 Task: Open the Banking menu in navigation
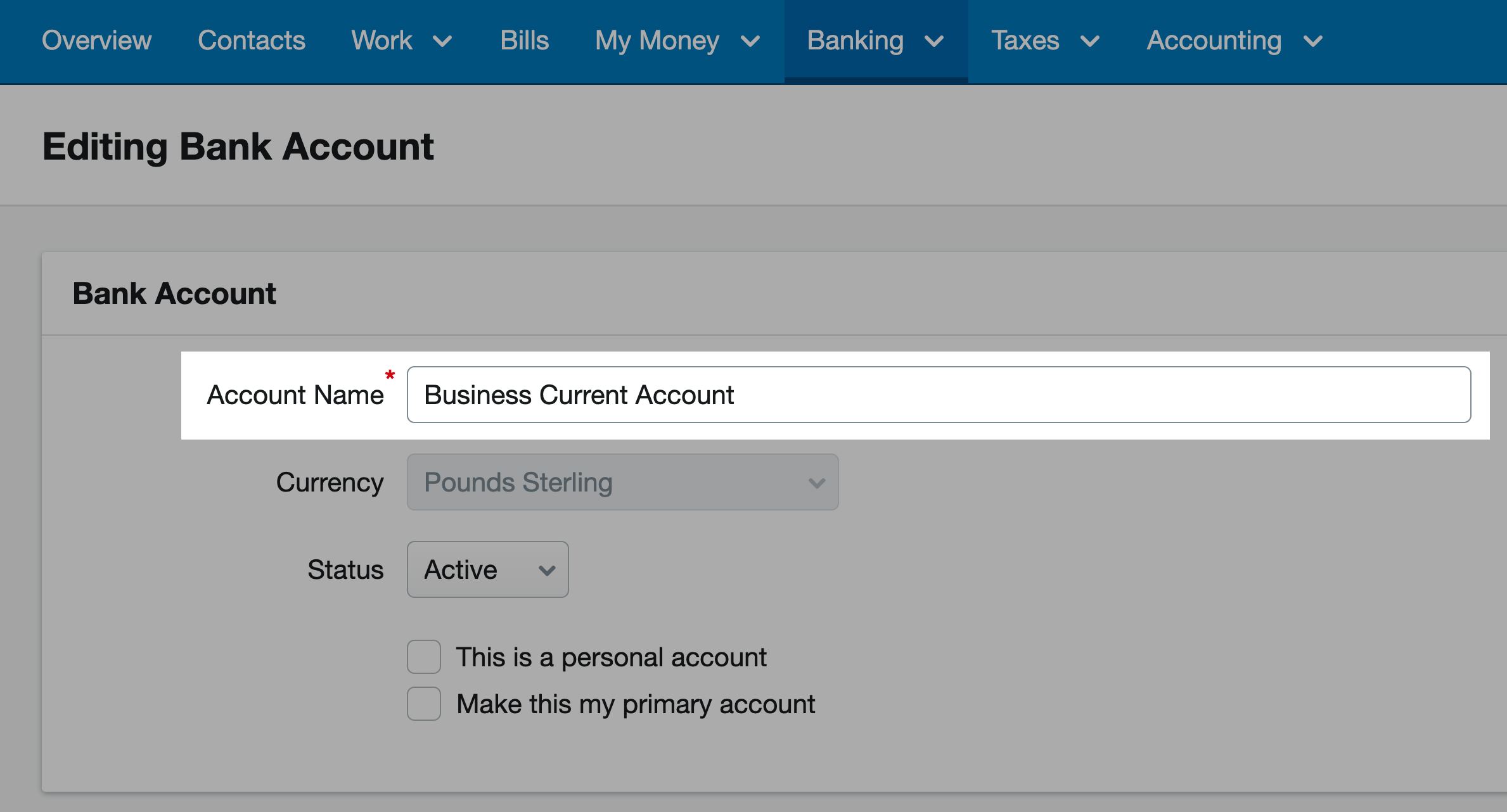pyautogui.click(x=856, y=41)
